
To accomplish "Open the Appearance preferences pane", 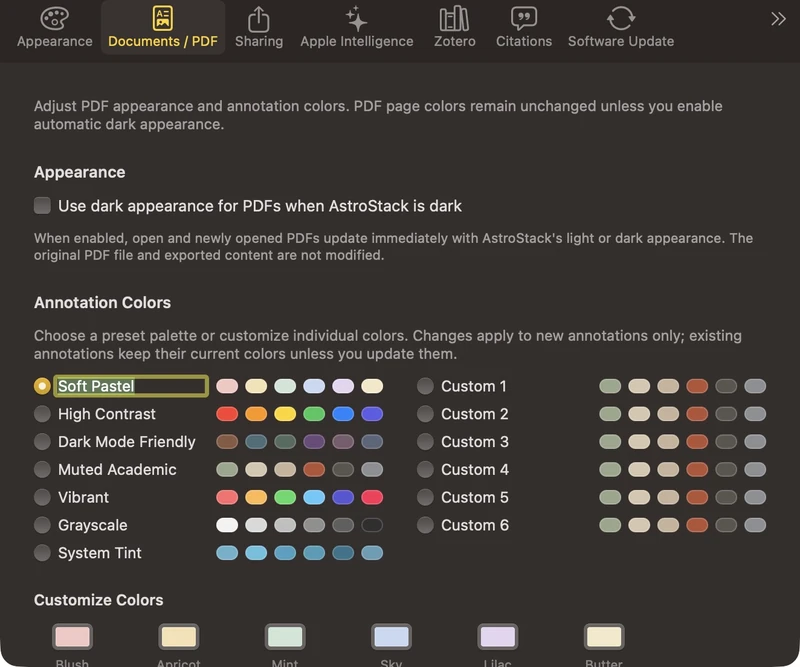I will tap(55, 27).
